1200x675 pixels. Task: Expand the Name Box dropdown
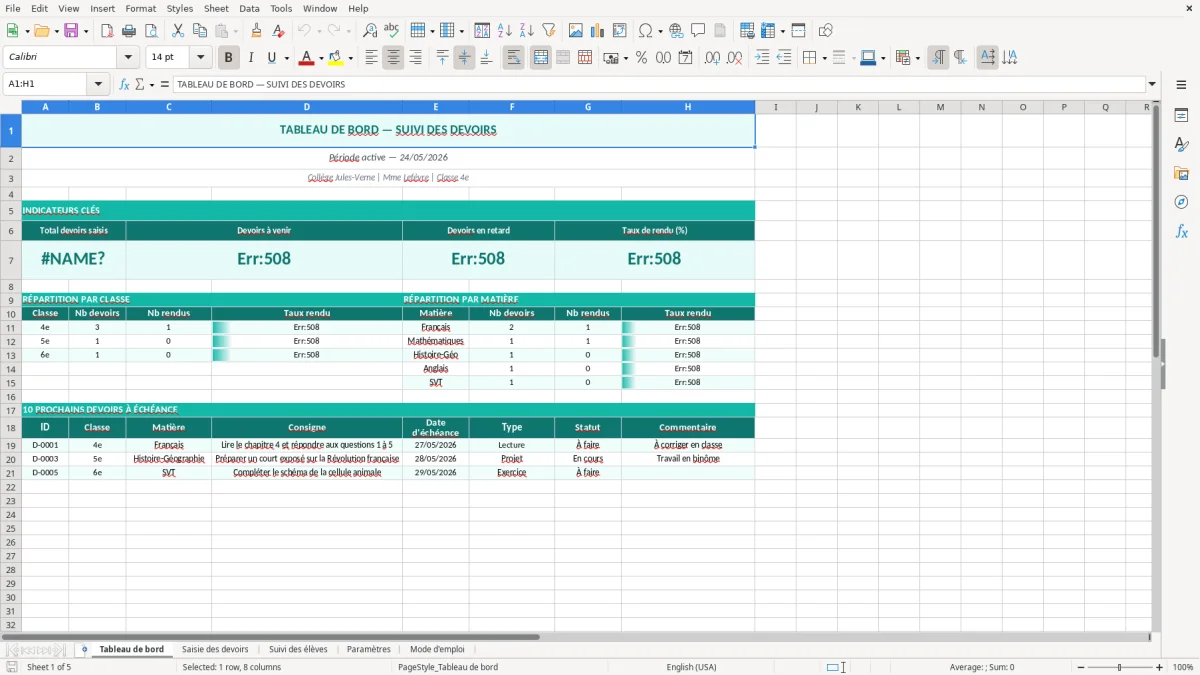click(x=98, y=85)
